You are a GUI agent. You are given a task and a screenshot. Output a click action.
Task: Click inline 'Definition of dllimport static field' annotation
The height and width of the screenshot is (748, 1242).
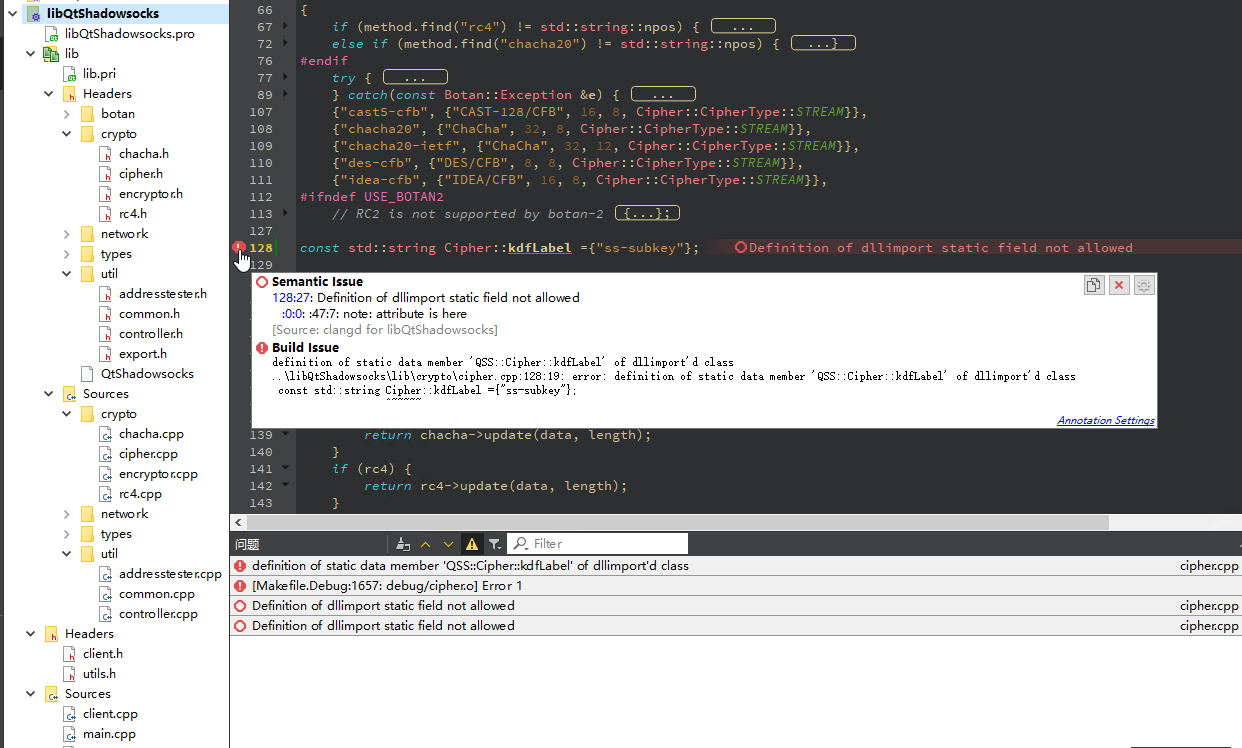click(x=933, y=248)
